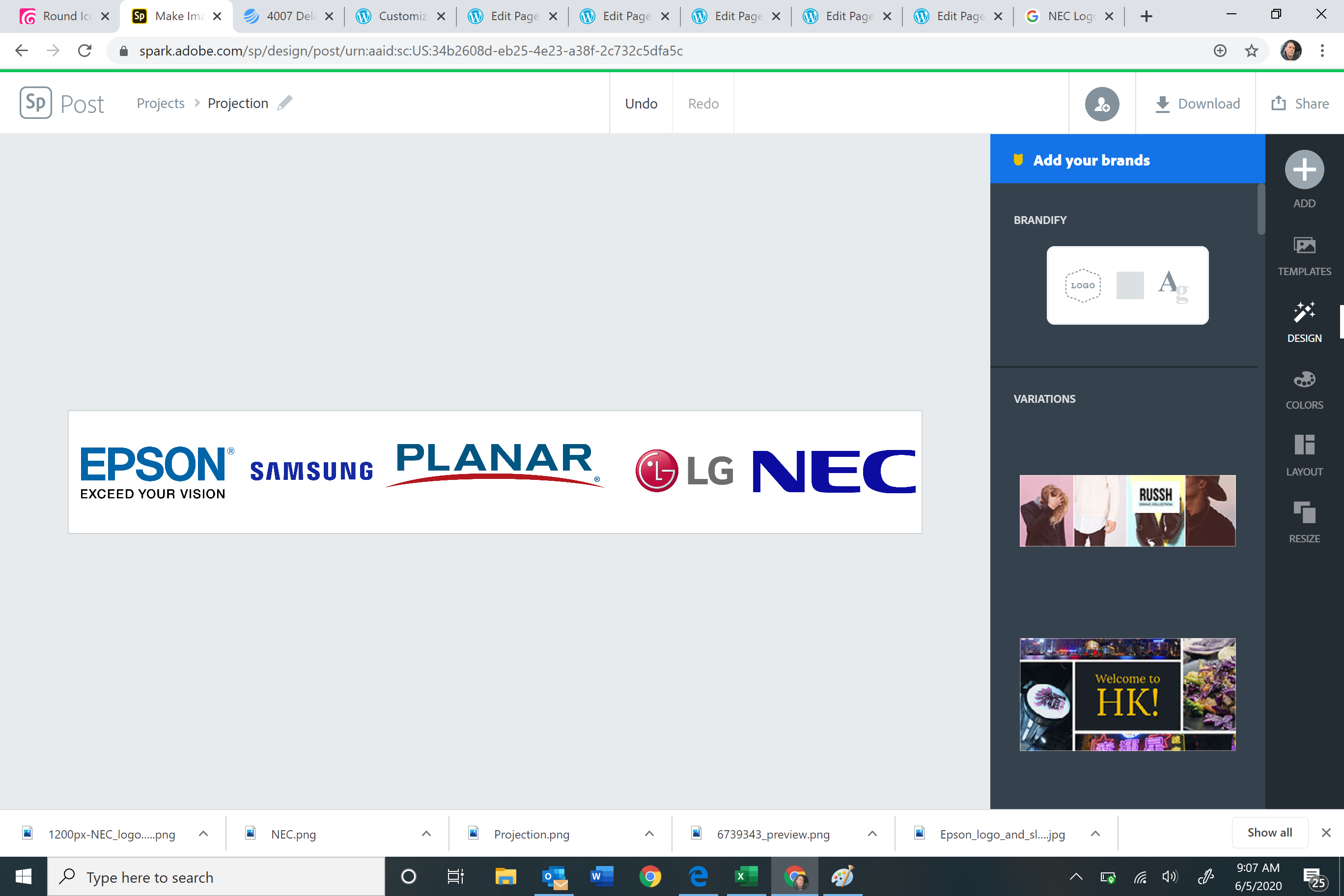Click the Add plus icon in sidebar
The image size is (1344, 896).
(1305, 169)
